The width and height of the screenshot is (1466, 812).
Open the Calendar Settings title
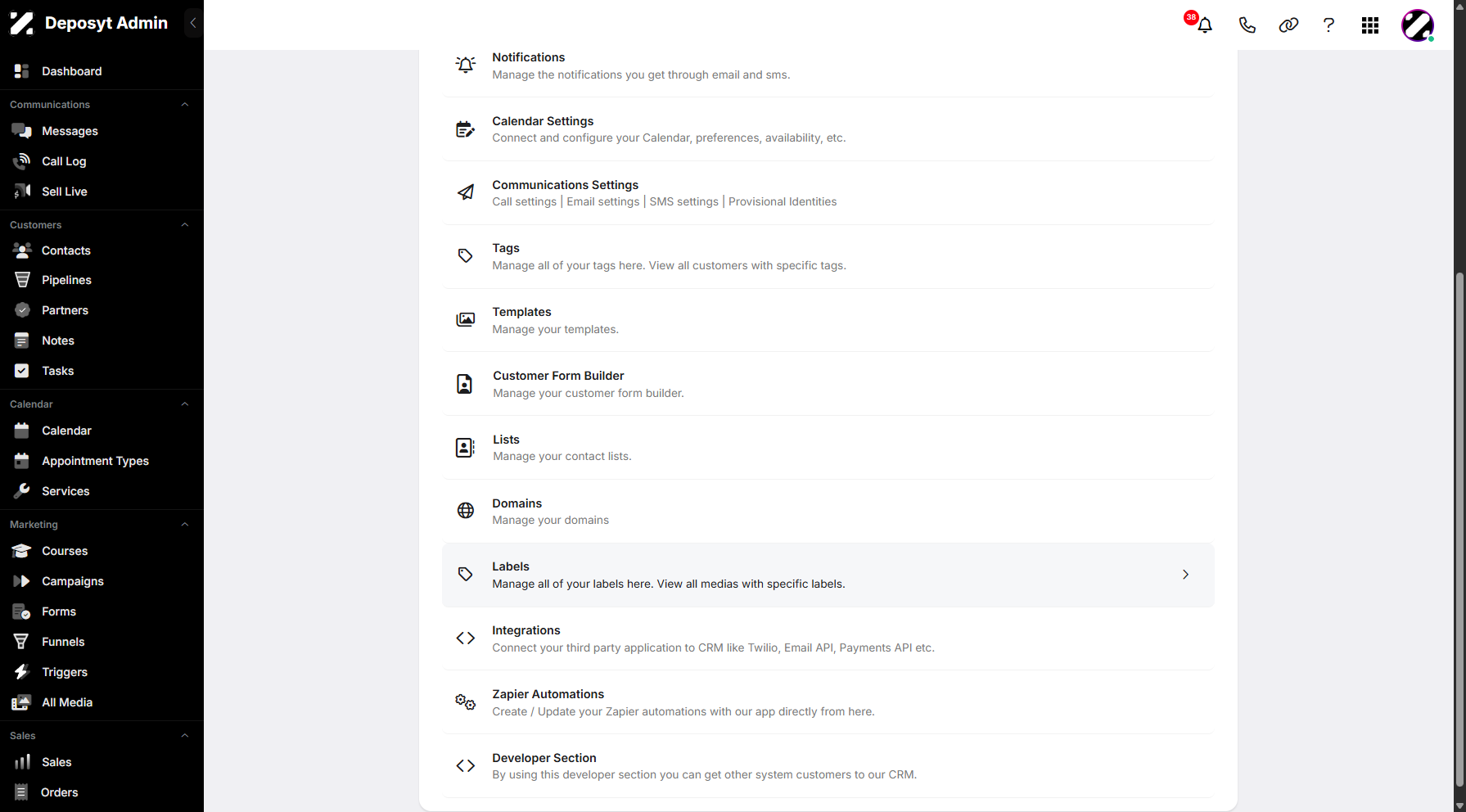pyautogui.click(x=543, y=121)
